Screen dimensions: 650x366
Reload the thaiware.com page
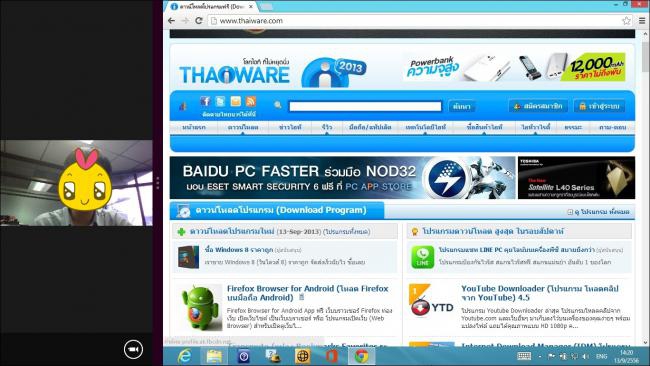point(199,20)
